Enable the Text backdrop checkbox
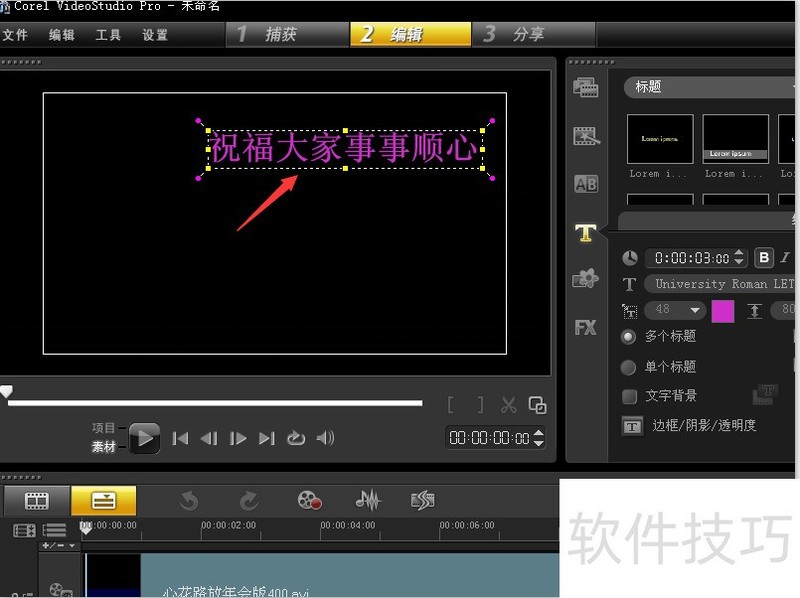Screen dimensions: 800x598 click(x=630, y=396)
